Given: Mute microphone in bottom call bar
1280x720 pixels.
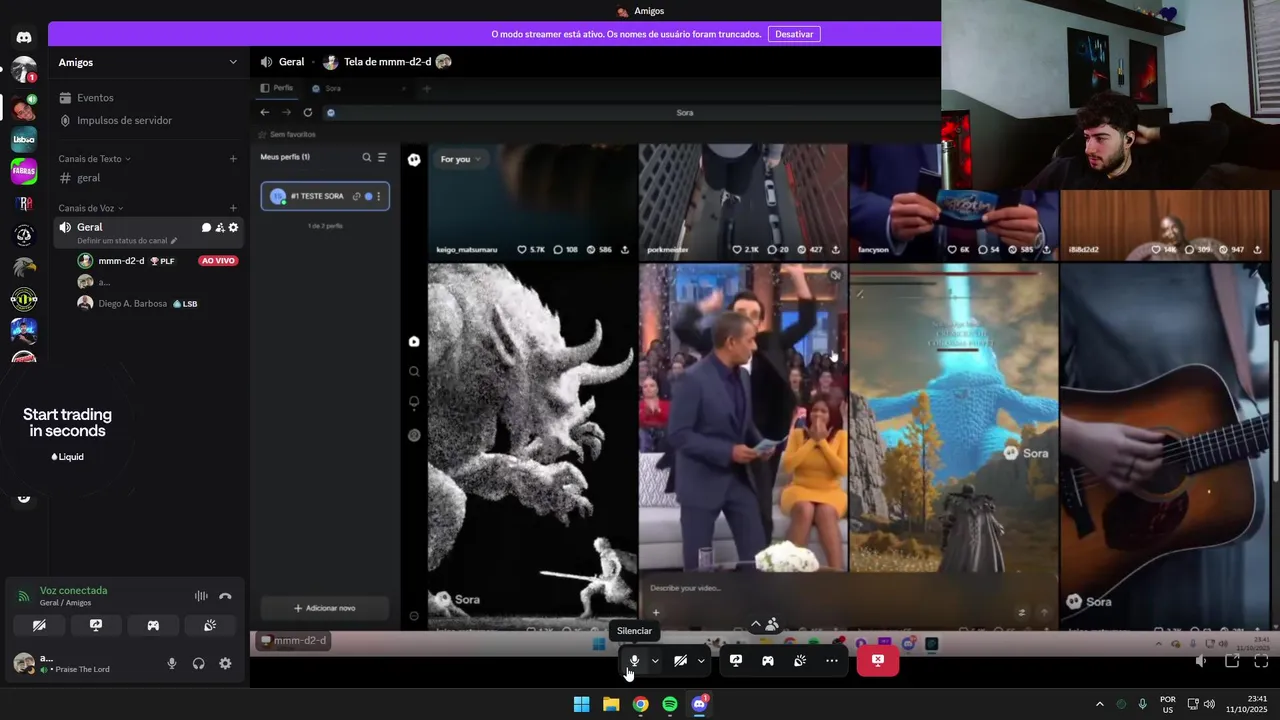Looking at the screenshot, I should (x=634, y=661).
